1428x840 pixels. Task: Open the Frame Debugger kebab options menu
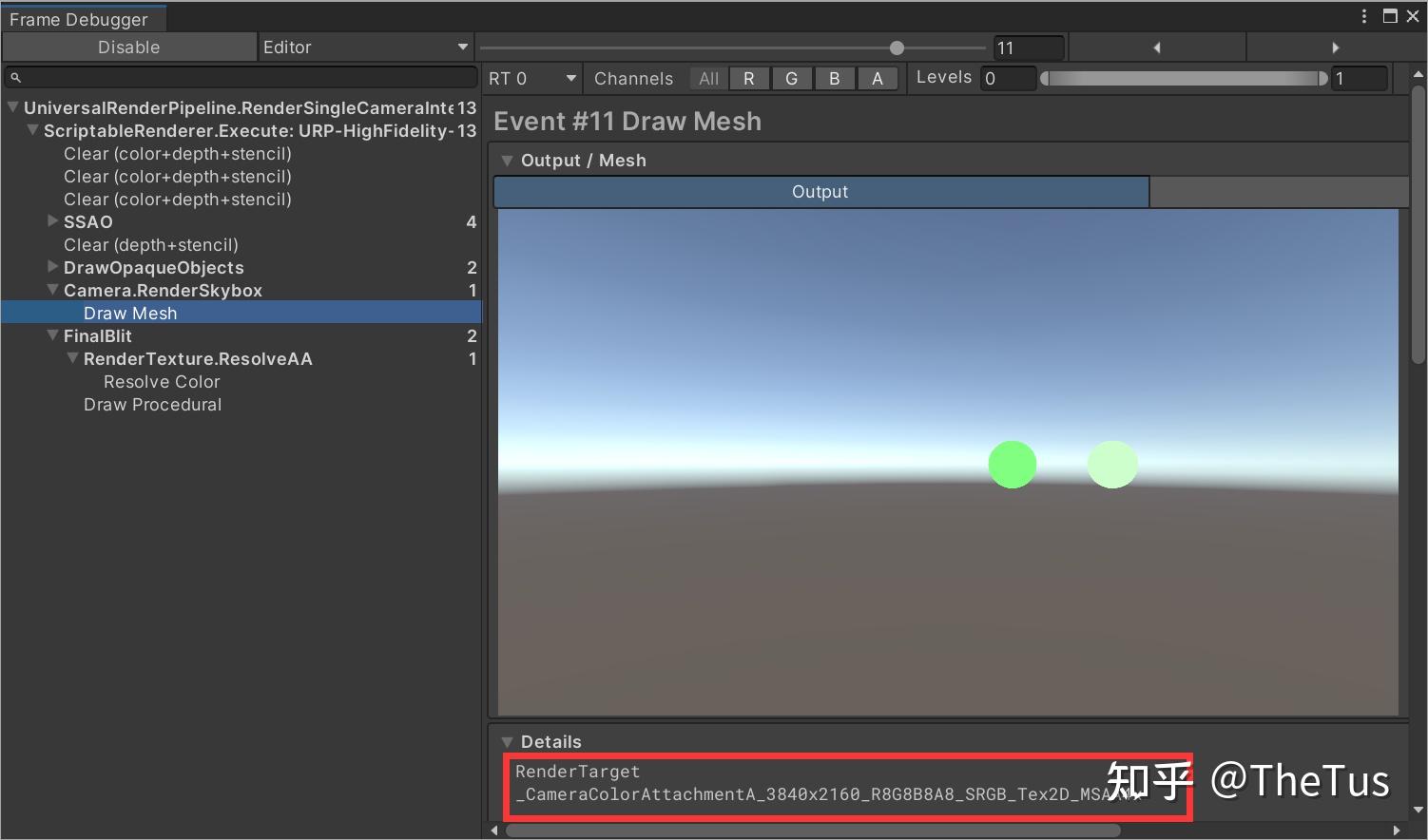click(1365, 15)
